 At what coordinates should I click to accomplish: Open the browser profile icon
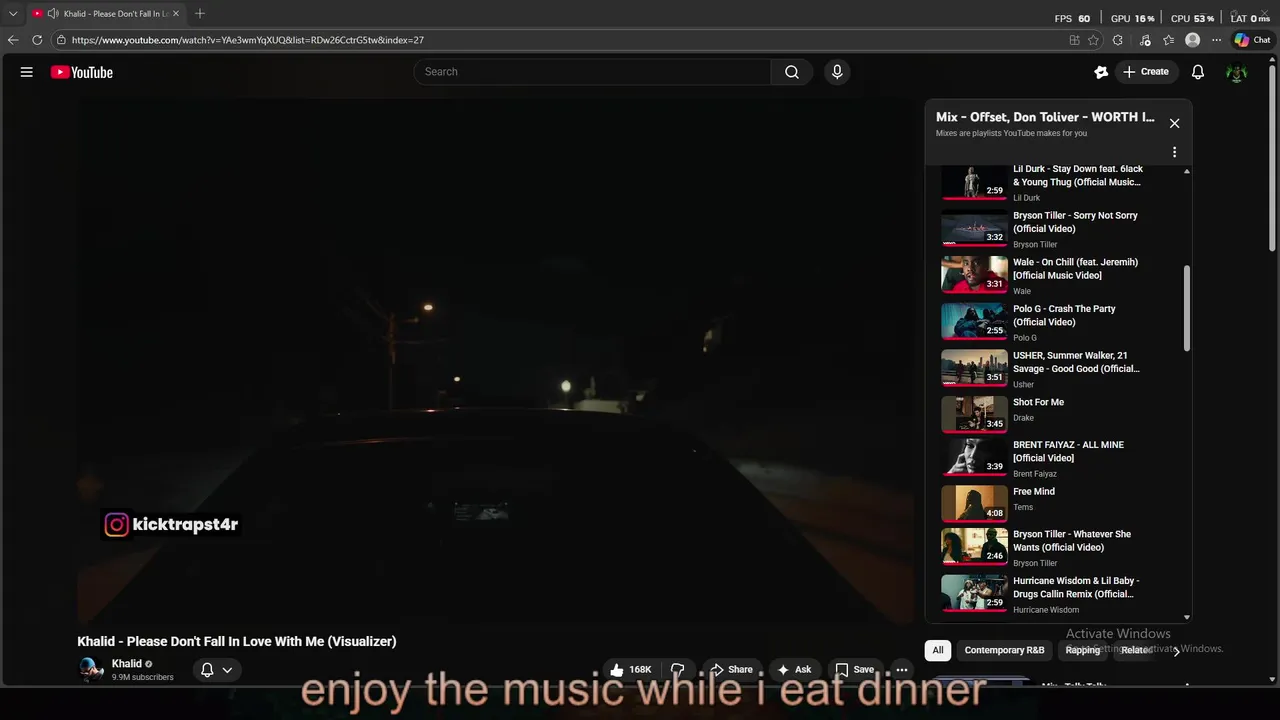1192,40
